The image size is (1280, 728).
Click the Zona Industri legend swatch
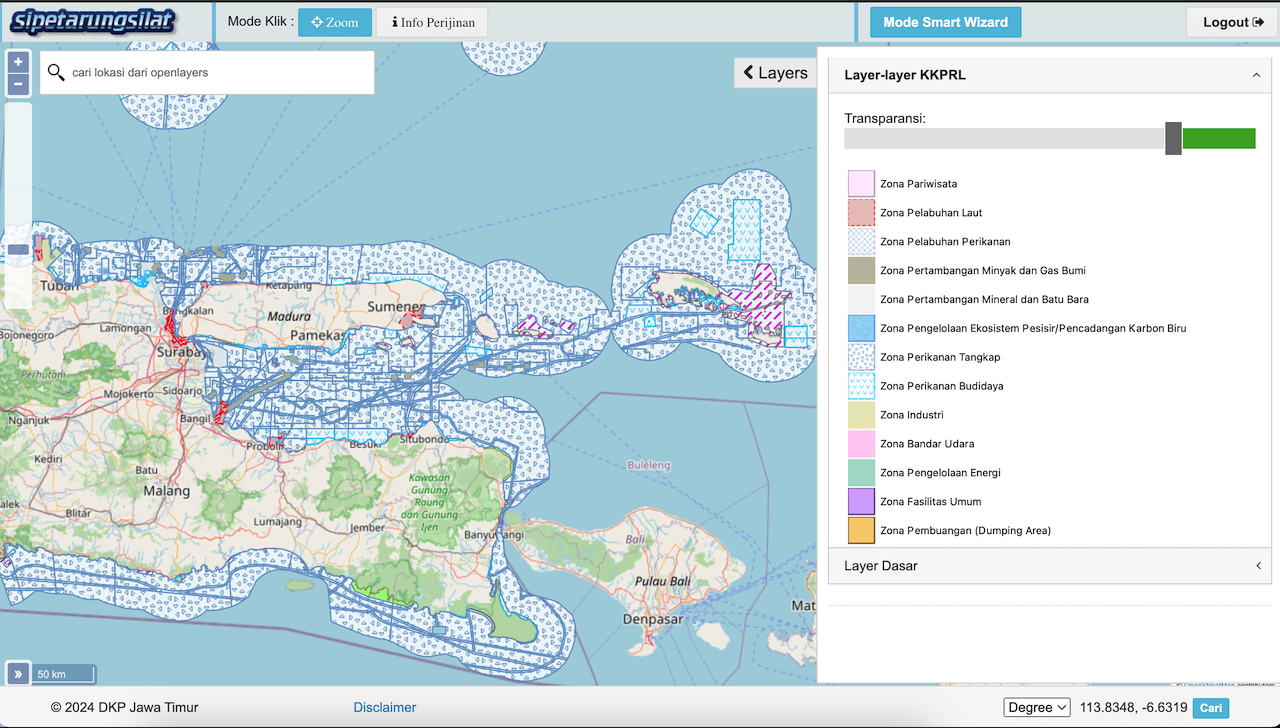[861, 415]
